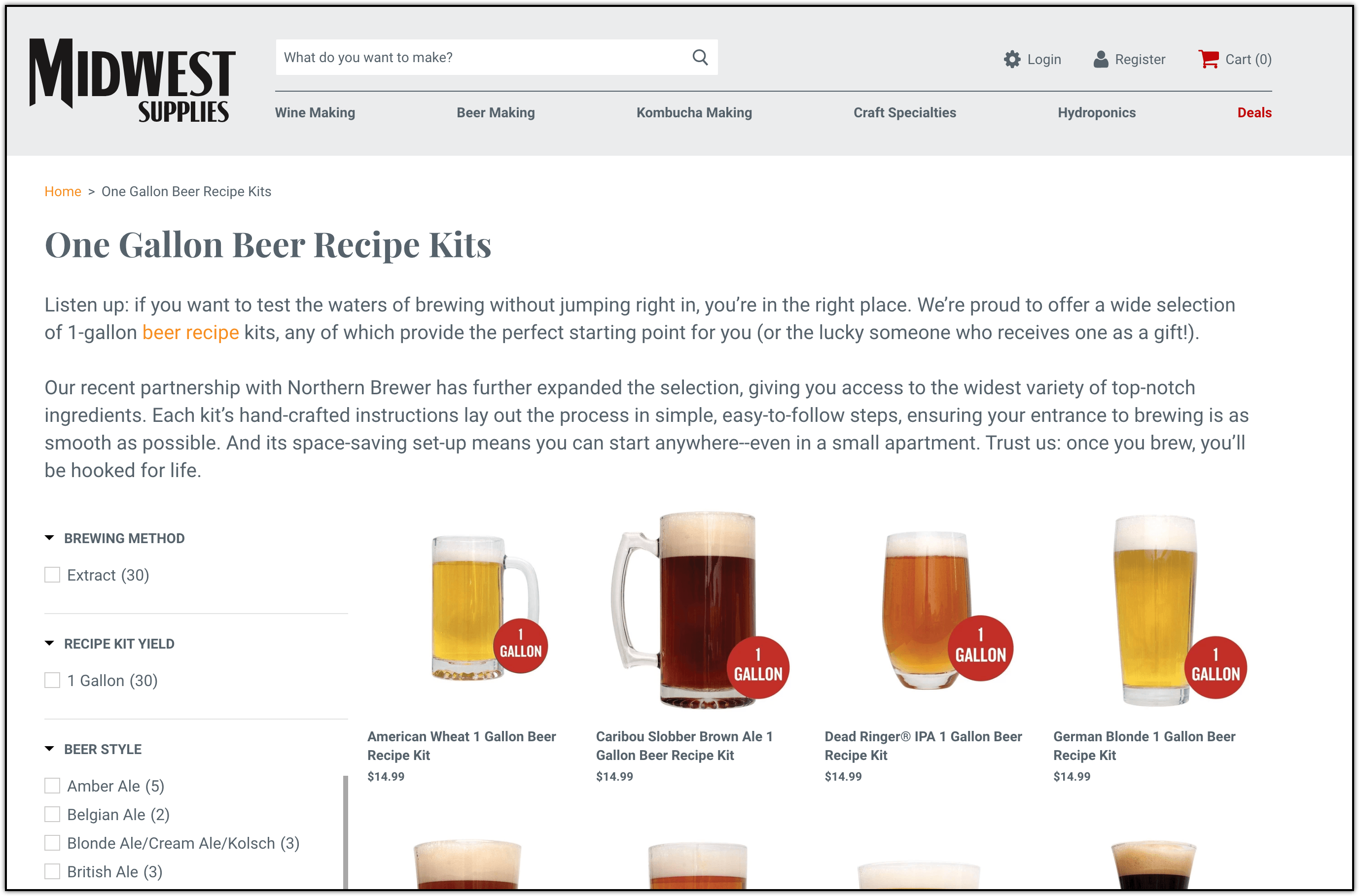
Task: Click the $14.99 price under Caribou Slobber
Action: (x=614, y=777)
